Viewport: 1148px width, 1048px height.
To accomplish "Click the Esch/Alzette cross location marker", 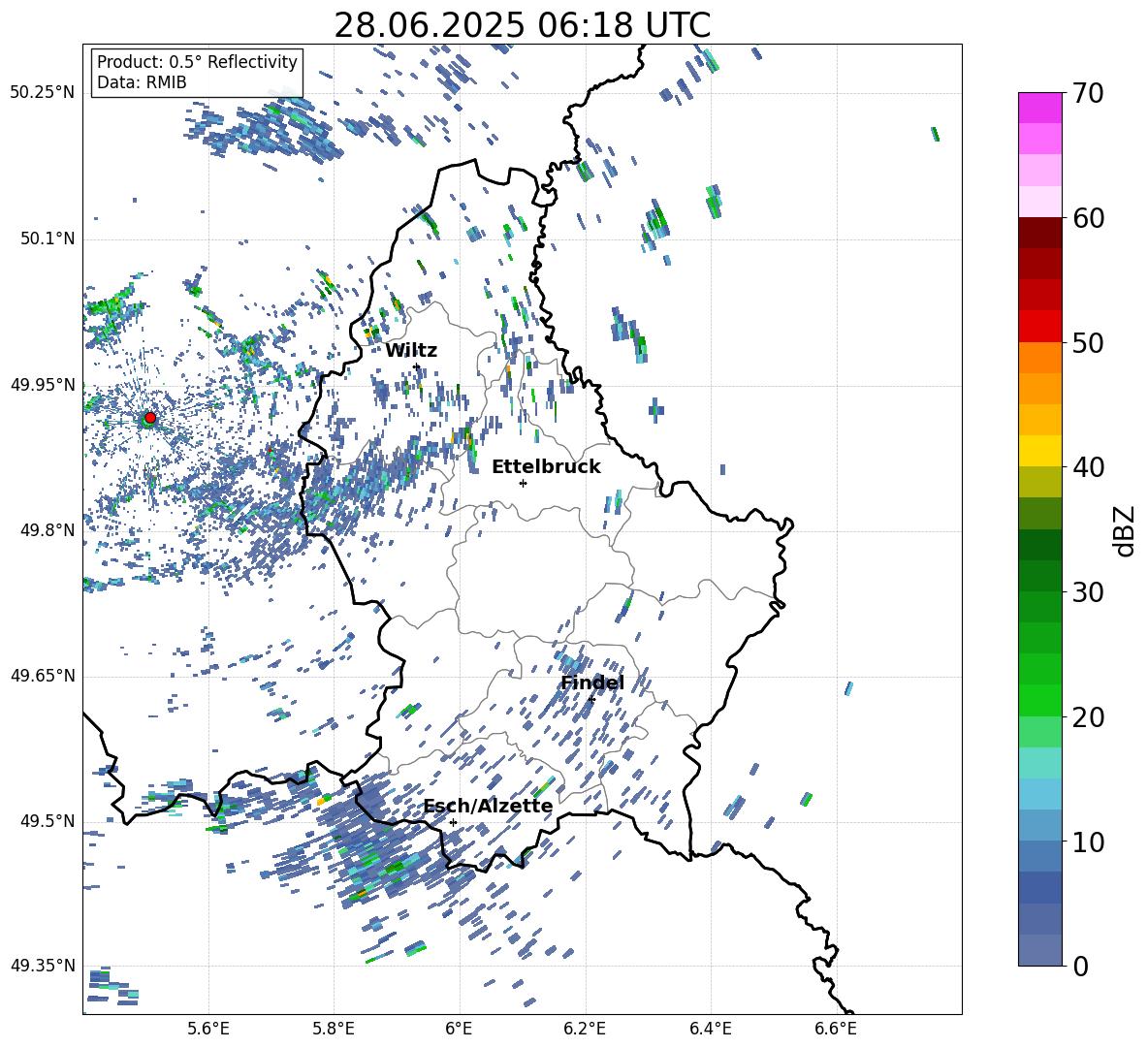I will (453, 822).
